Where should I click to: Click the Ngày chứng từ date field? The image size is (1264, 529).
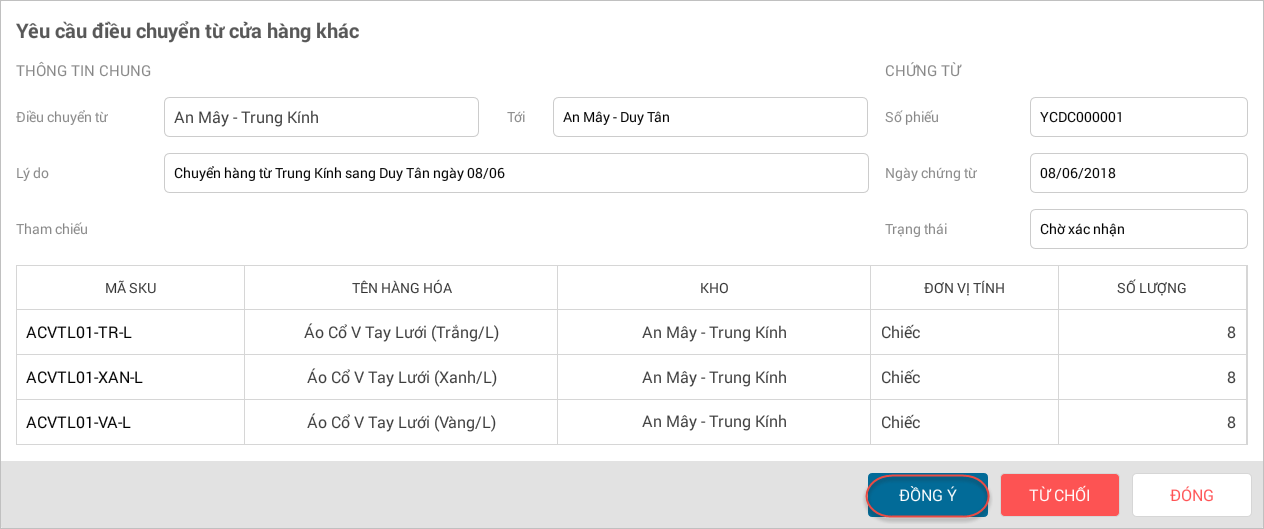coord(1138,173)
